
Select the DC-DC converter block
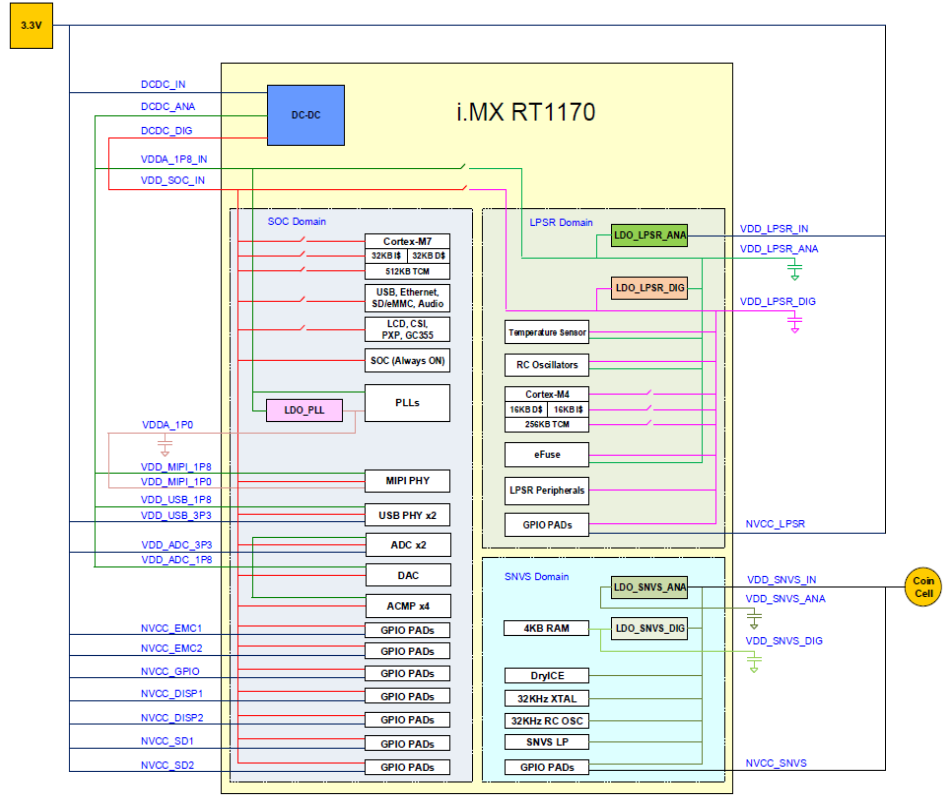click(x=305, y=114)
